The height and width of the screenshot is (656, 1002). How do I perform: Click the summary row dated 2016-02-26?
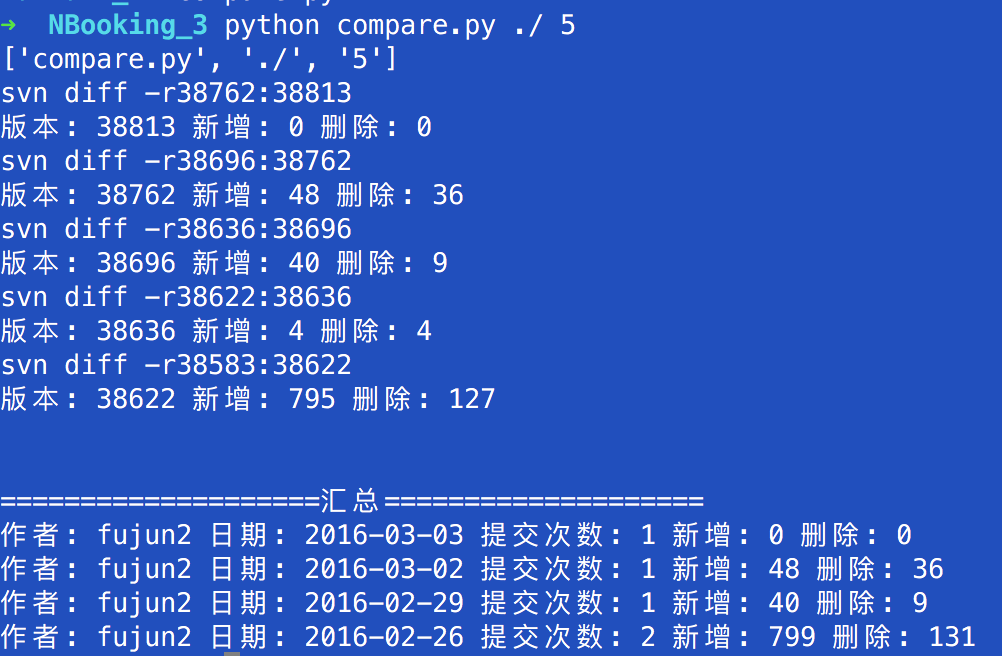pyautogui.click(x=488, y=637)
